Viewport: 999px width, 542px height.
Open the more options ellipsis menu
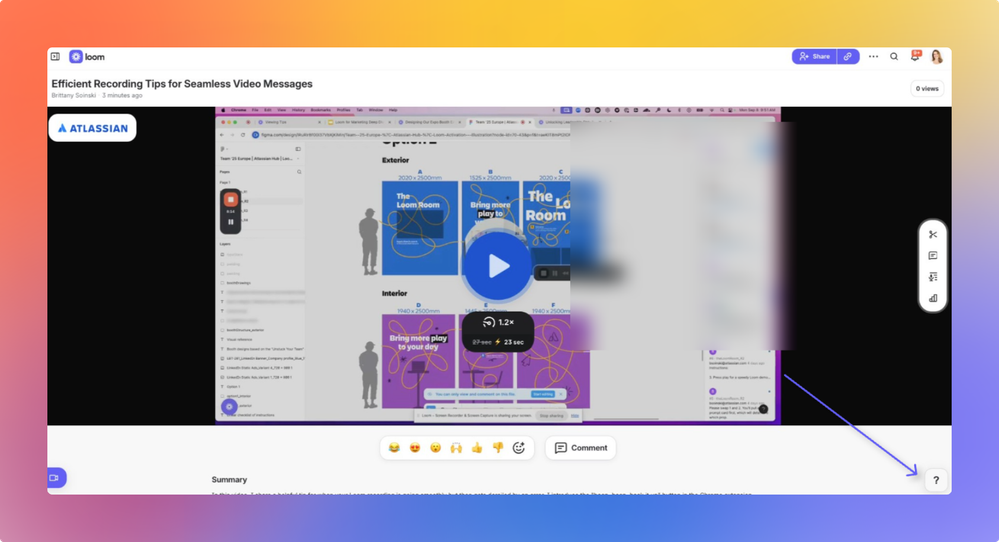[873, 57]
